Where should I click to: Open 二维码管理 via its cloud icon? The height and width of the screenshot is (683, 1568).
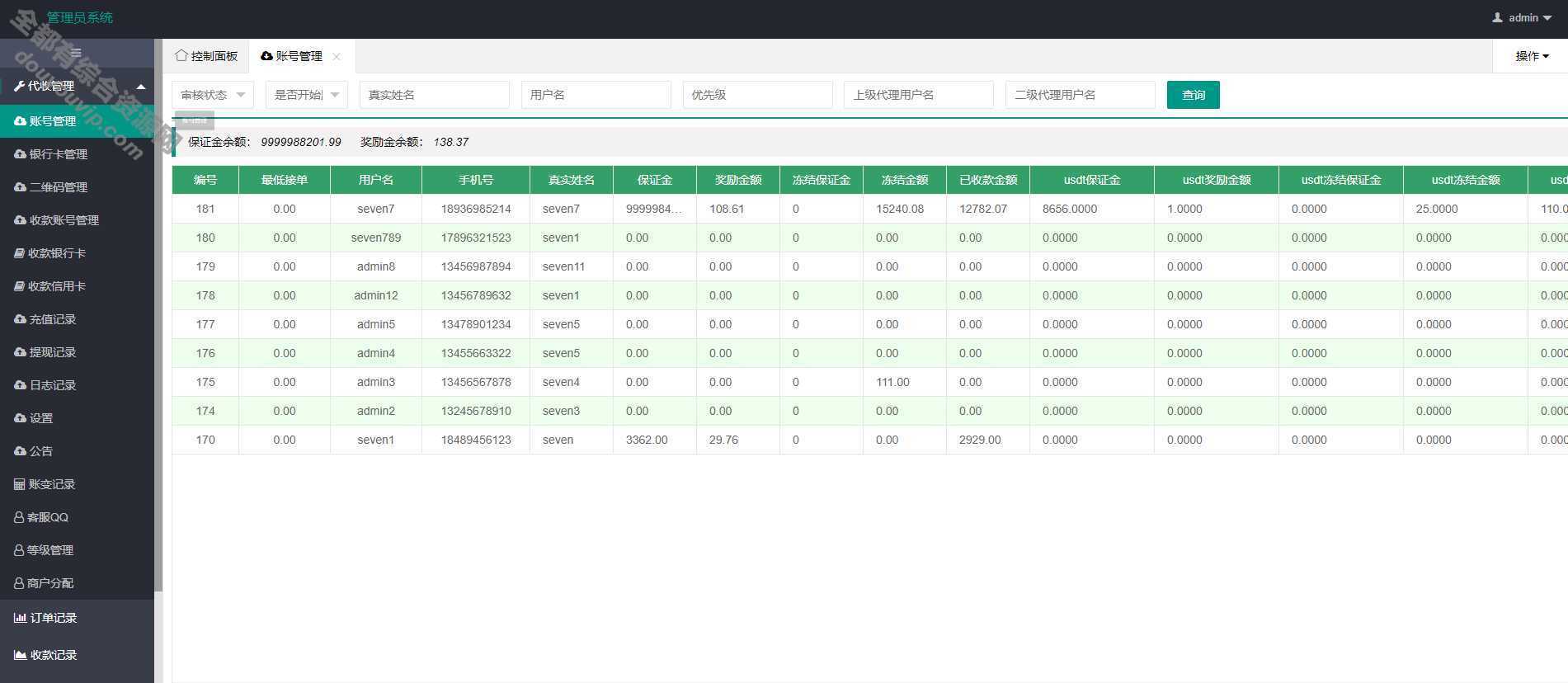tap(20, 187)
